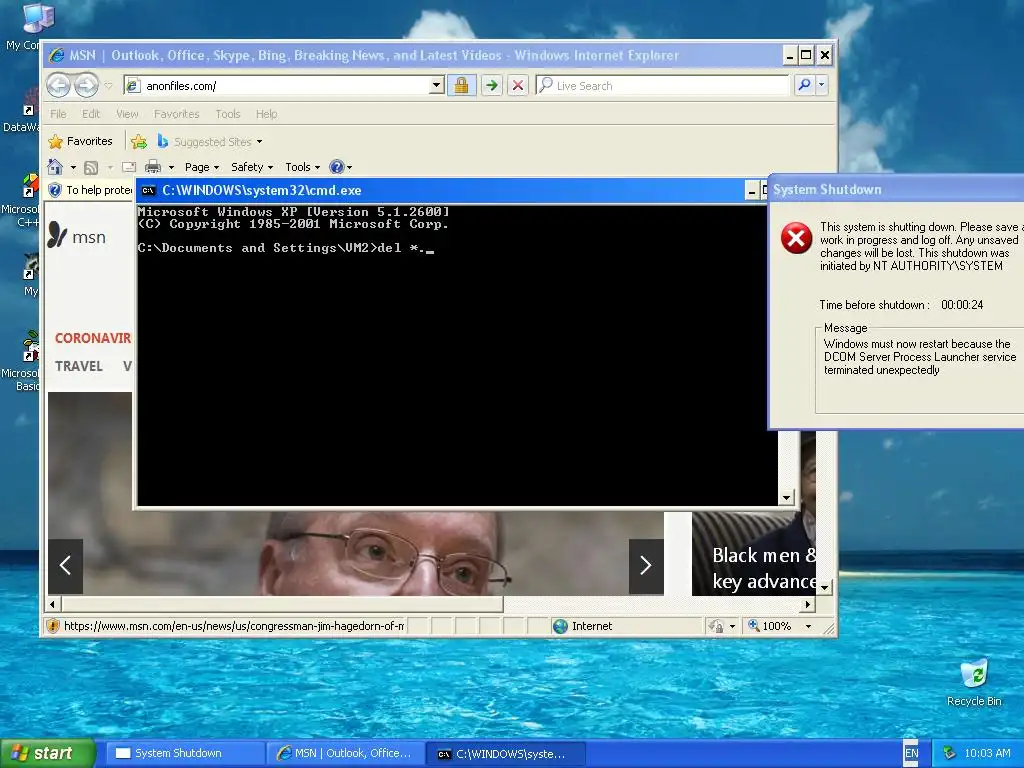
Task: Open the Favorites star button
Action: pos(80,141)
